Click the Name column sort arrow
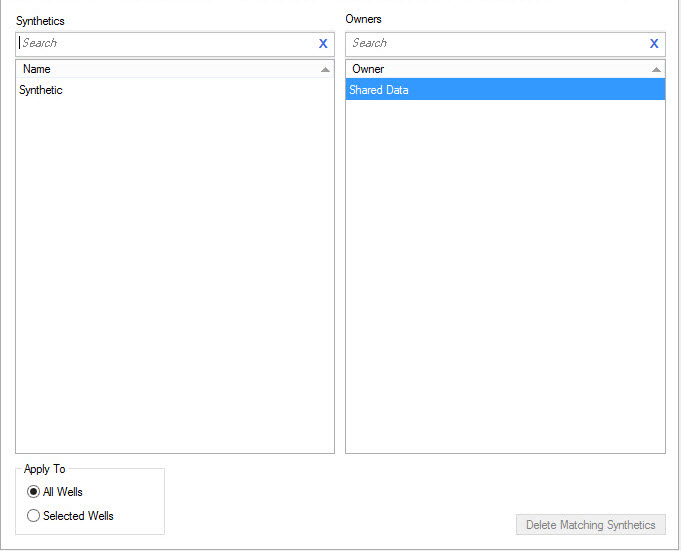The height and width of the screenshot is (551, 681). point(325,70)
